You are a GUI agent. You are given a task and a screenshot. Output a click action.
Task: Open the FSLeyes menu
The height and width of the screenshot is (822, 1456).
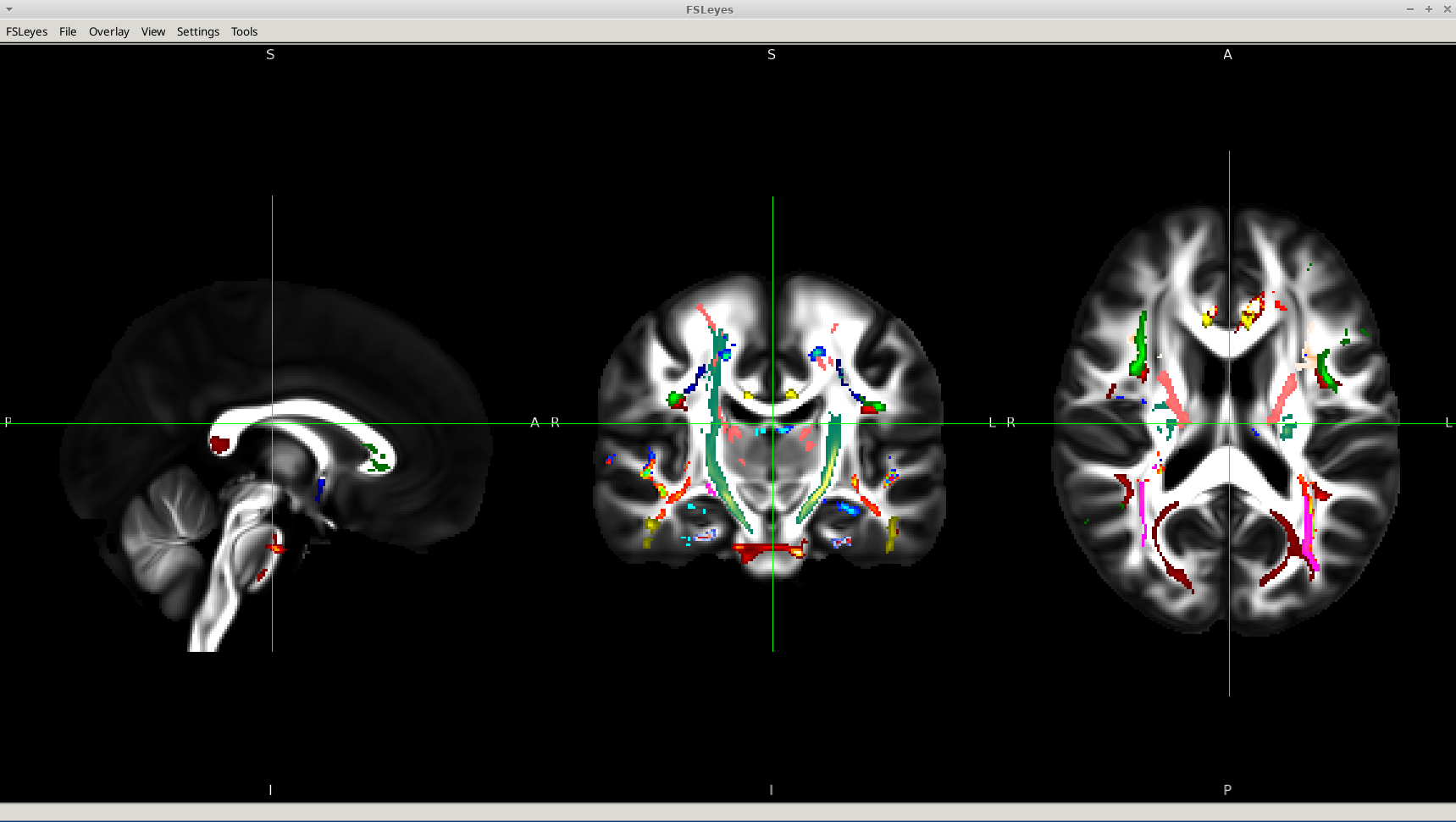pos(27,31)
